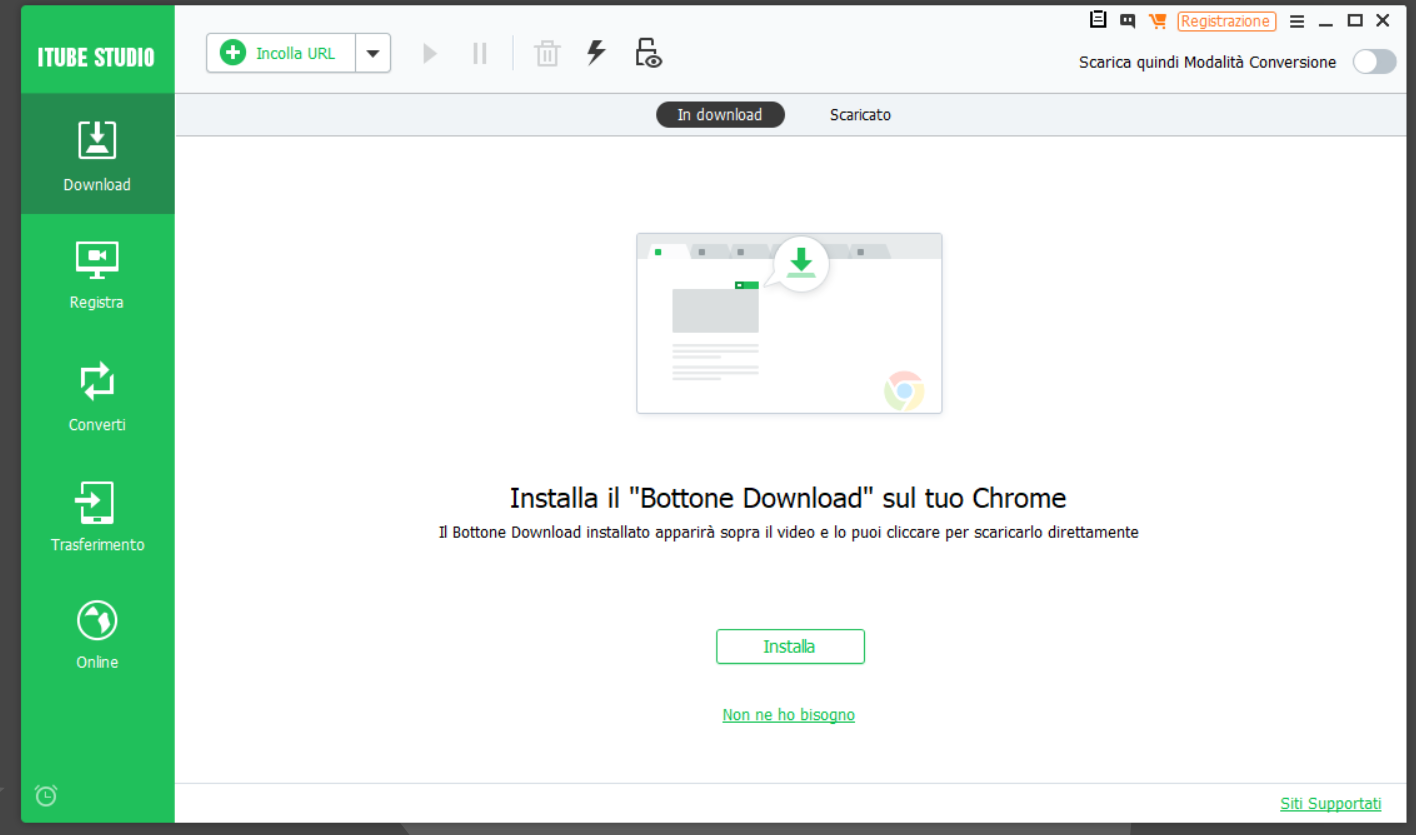Toggle the private mode lock-eye icon
This screenshot has height=835, width=1416.
pyautogui.click(x=649, y=53)
